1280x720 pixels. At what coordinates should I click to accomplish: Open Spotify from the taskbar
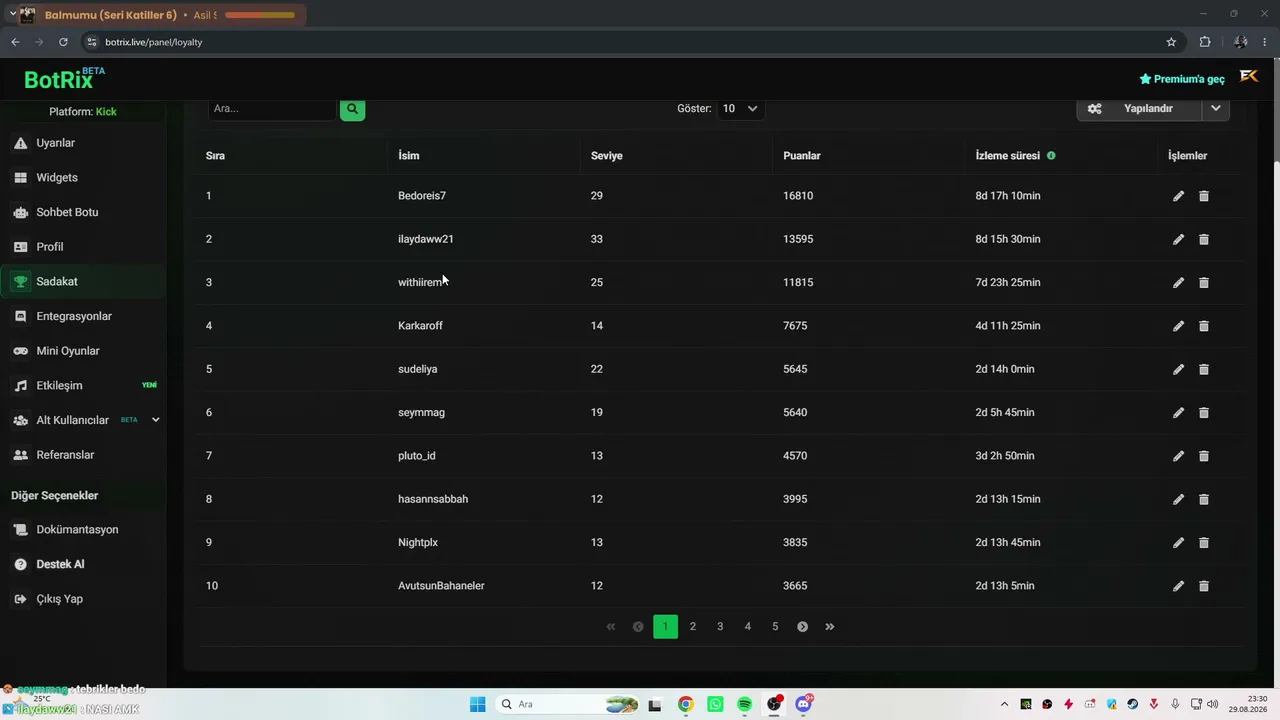745,704
